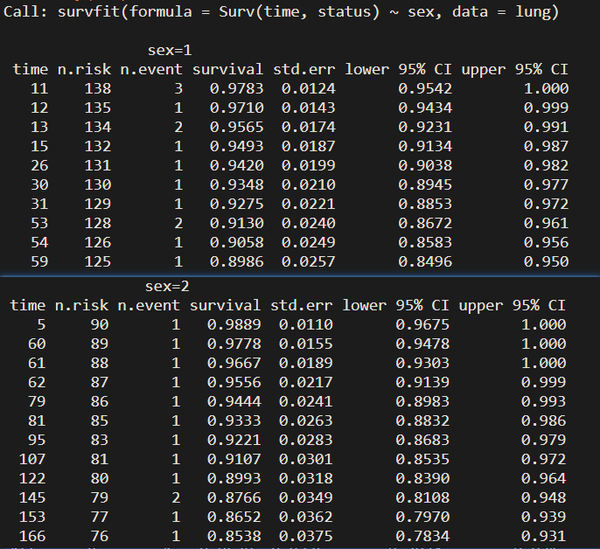Click survival value 0.8538 at time 166

click(x=234, y=536)
